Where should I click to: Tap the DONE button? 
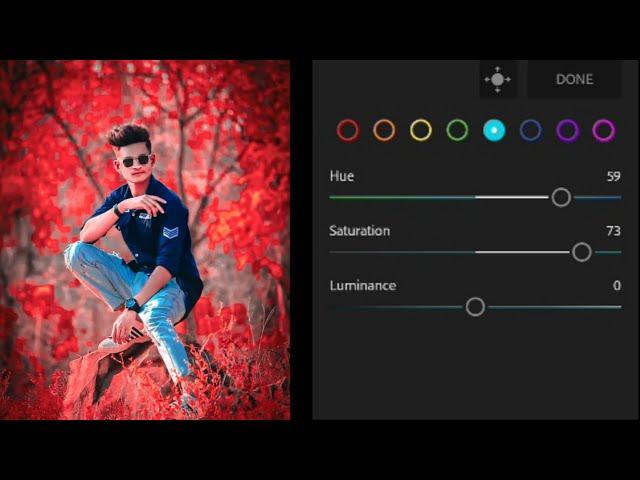pos(574,79)
